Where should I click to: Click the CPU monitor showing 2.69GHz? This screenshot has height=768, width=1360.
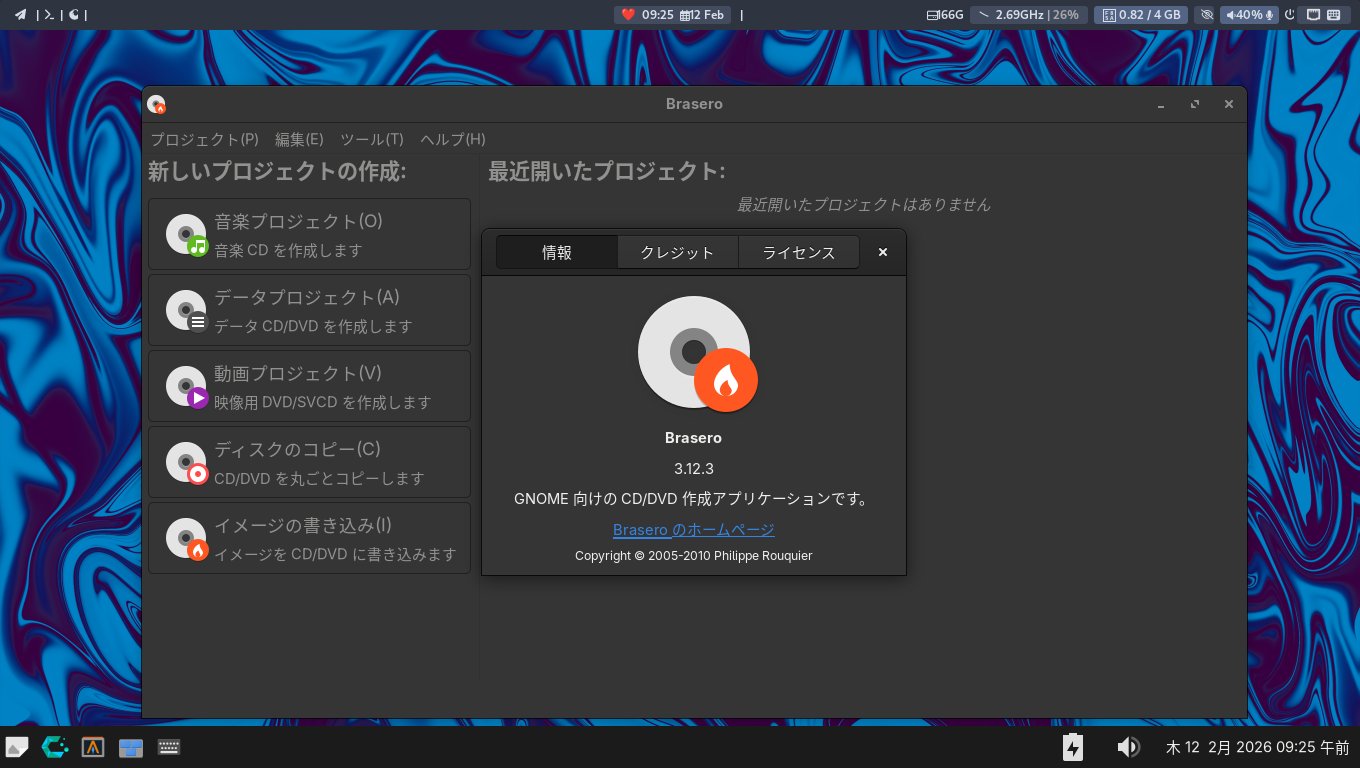(1029, 15)
